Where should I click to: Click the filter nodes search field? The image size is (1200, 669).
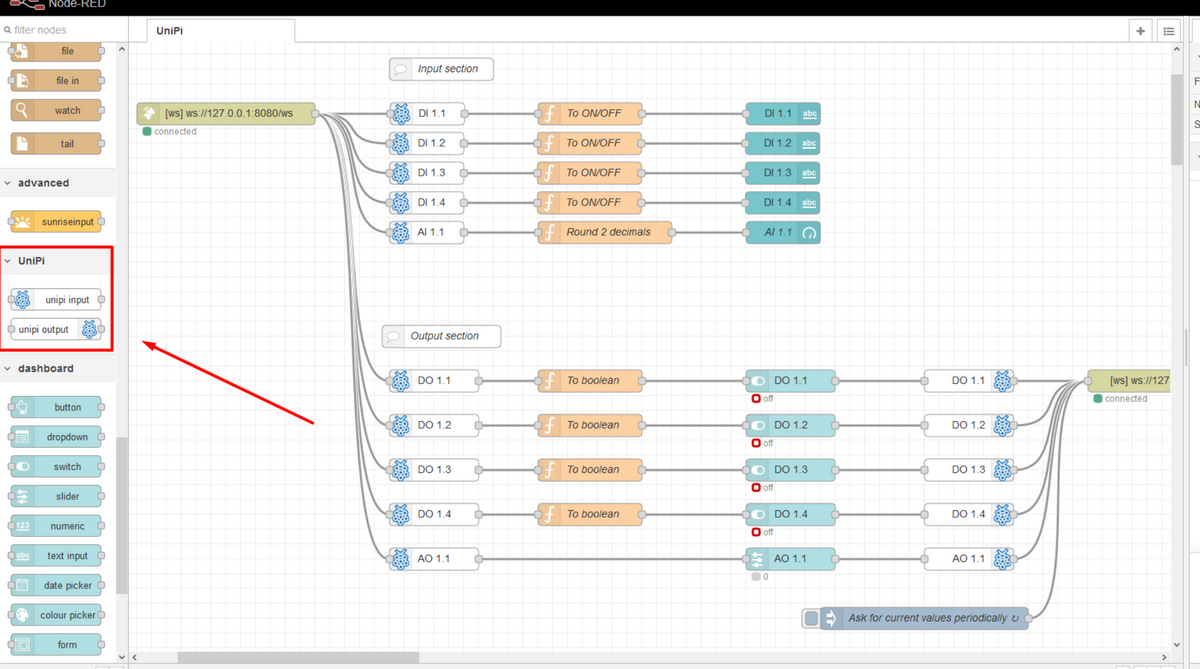point(66,30)
